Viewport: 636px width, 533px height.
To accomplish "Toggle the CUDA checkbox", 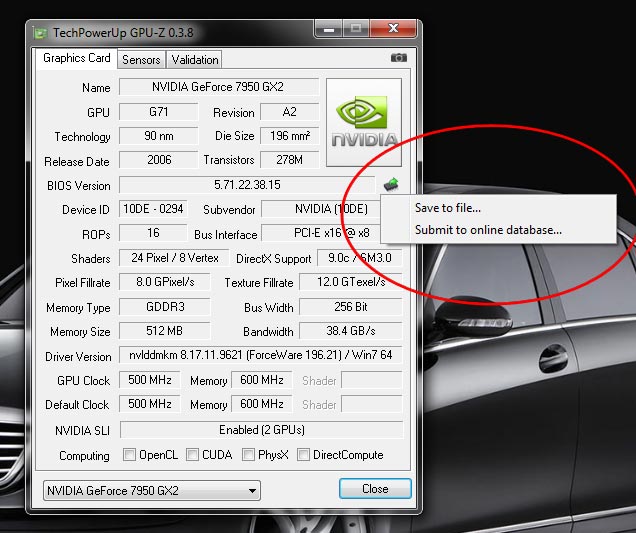I will (x=192, y=454).
